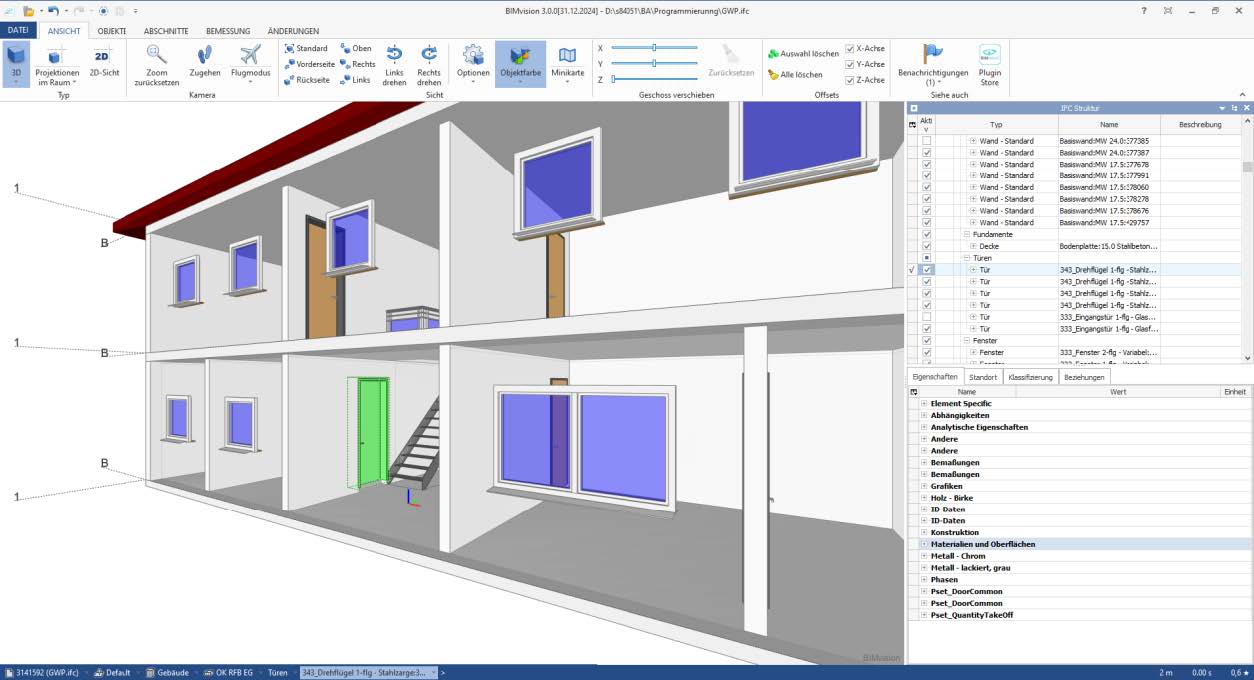Screen dimensions: 1254x680
Task: Set camera to Vorderseite view
Action: point(308,64)
